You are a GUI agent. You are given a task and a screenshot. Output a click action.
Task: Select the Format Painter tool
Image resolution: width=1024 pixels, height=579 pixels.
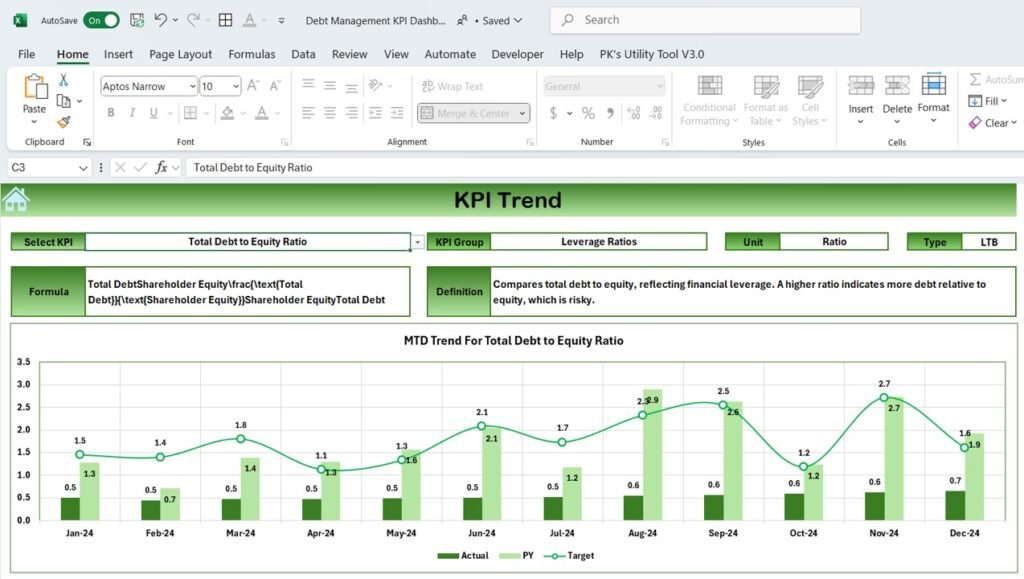click(65, 122)
